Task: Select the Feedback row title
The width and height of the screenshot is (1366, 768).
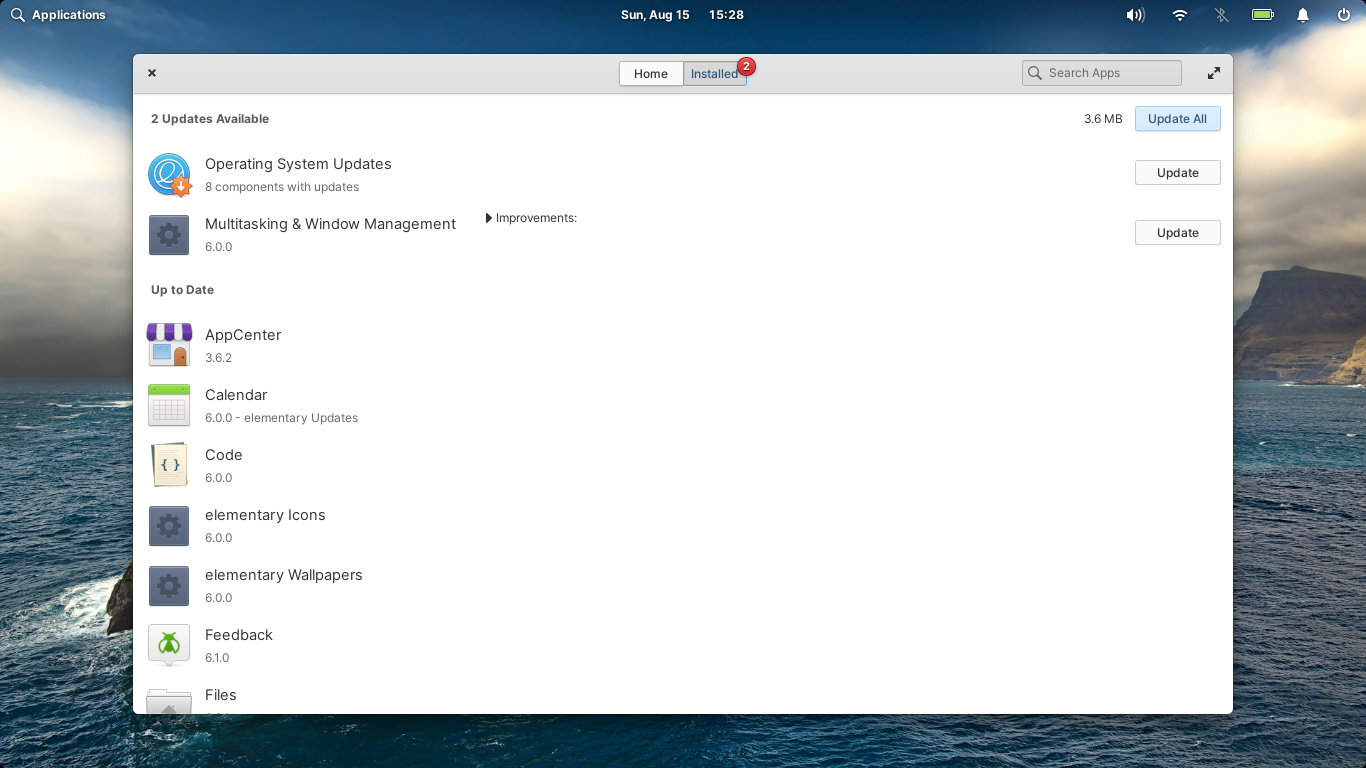Action: (239, 635)
